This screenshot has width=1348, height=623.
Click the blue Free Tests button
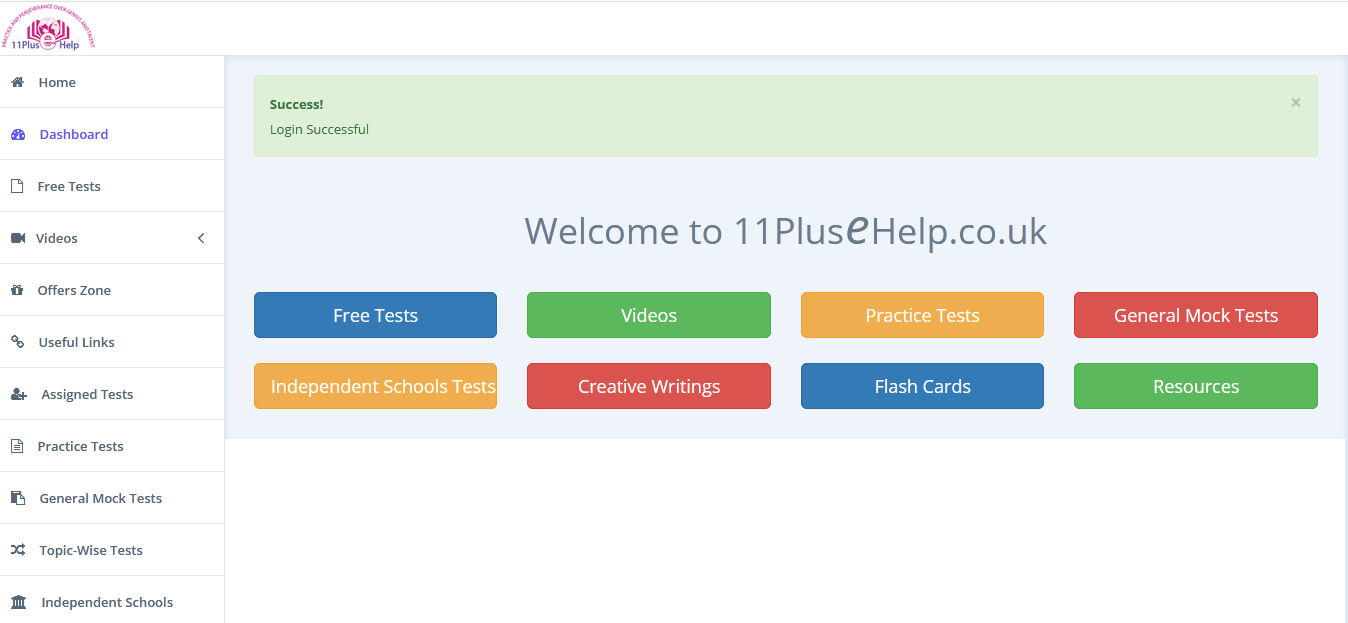click(x=375, y=315)
